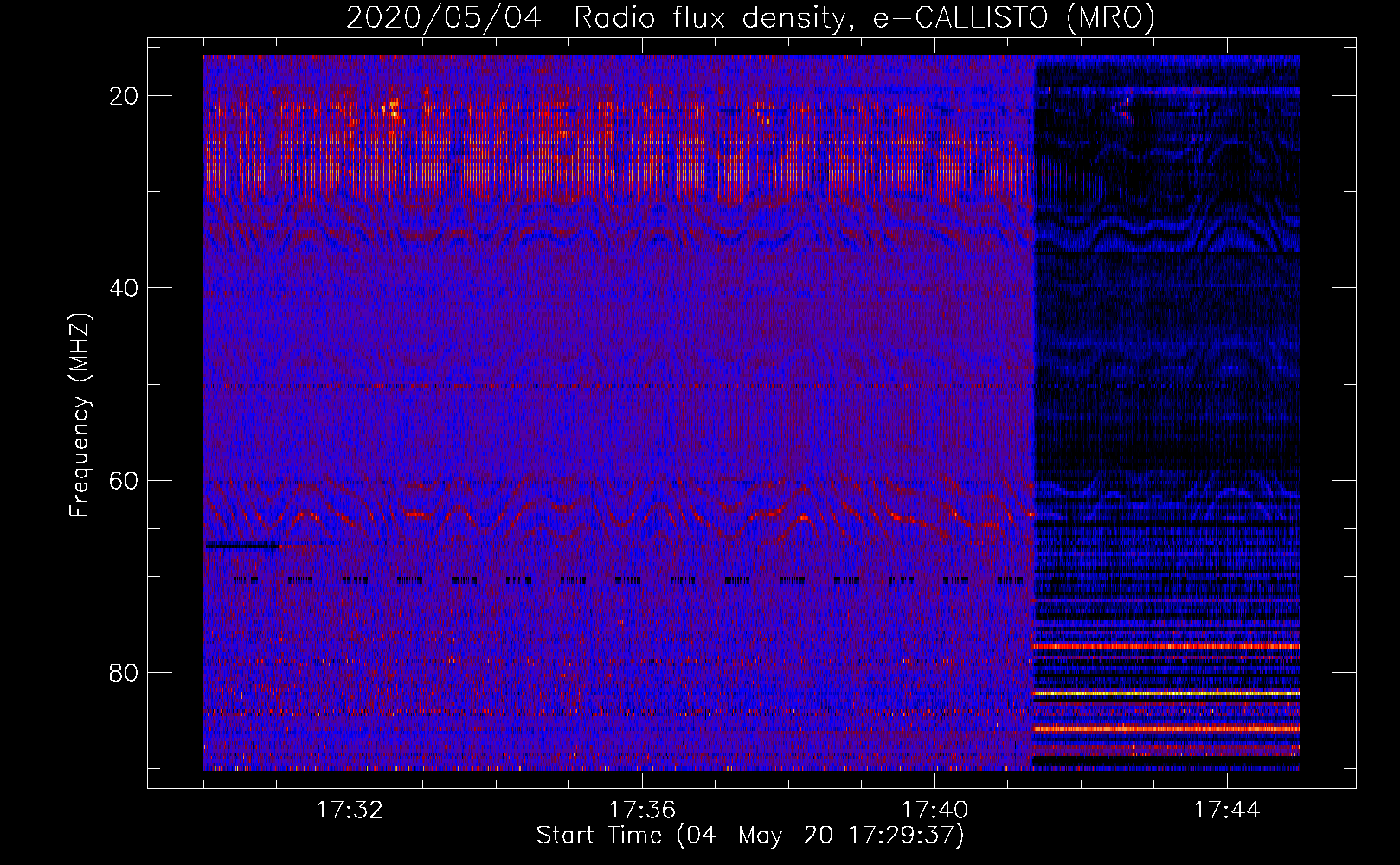Click the '17:36' time tick label
Screen dimensions: 1400x865
[x=642, y=811]
